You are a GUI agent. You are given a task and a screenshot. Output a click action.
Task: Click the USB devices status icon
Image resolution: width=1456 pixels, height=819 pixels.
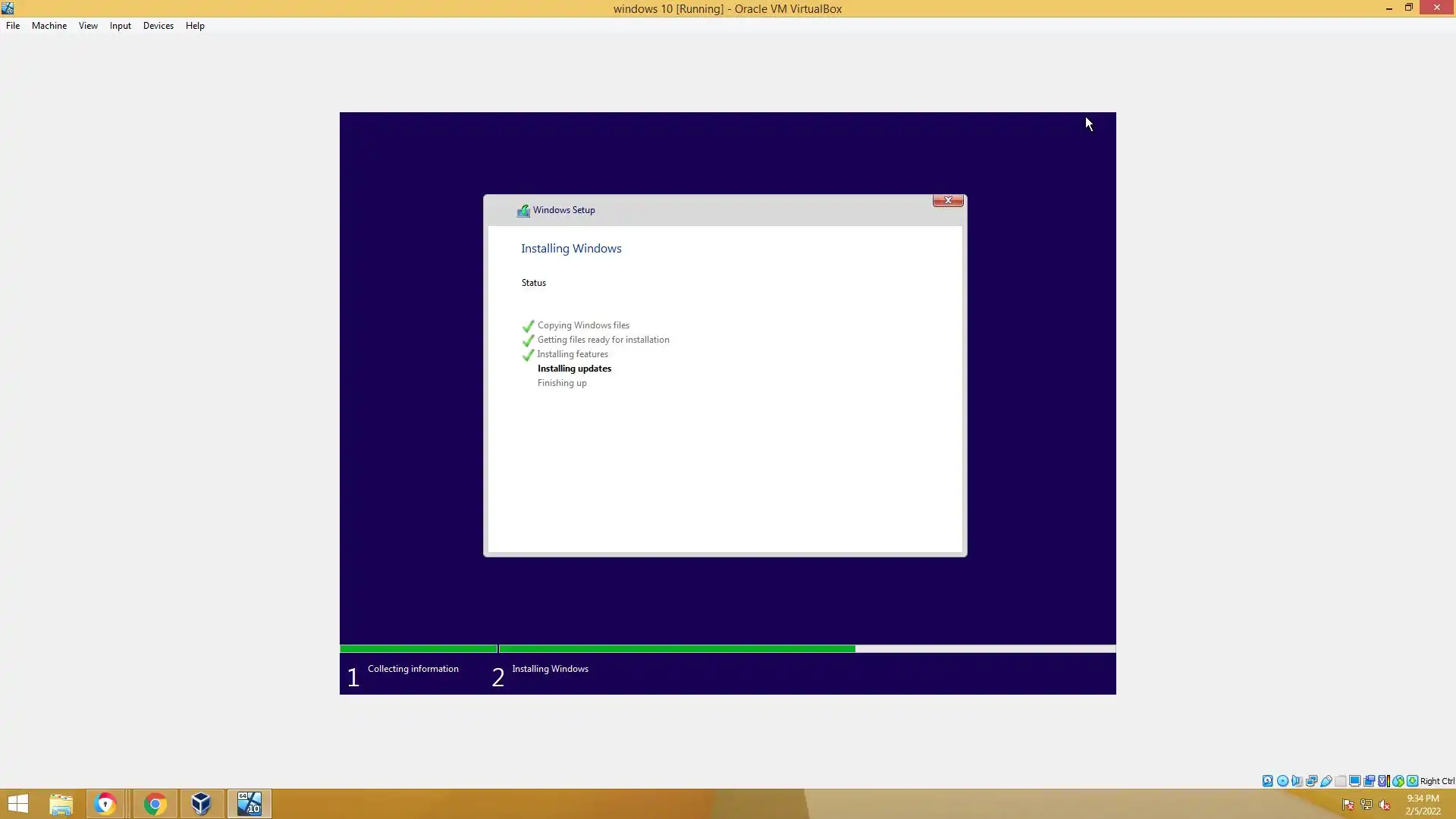coord(1326,781)
